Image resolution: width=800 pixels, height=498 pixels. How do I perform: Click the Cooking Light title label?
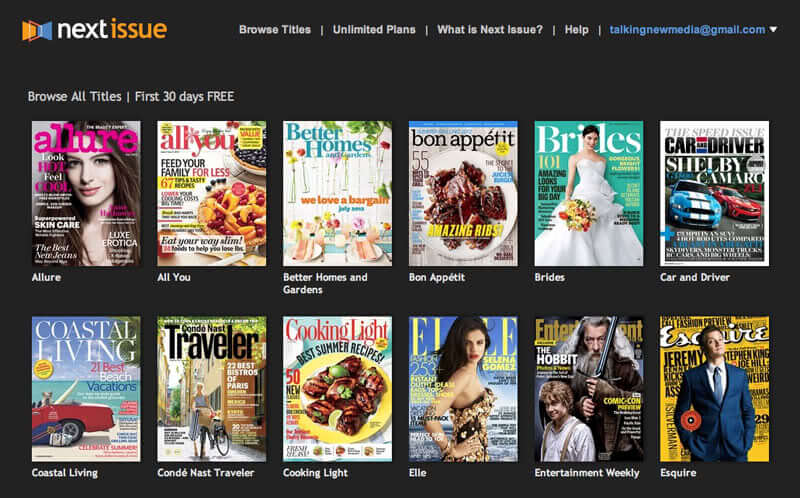click(x=316, y=473)
